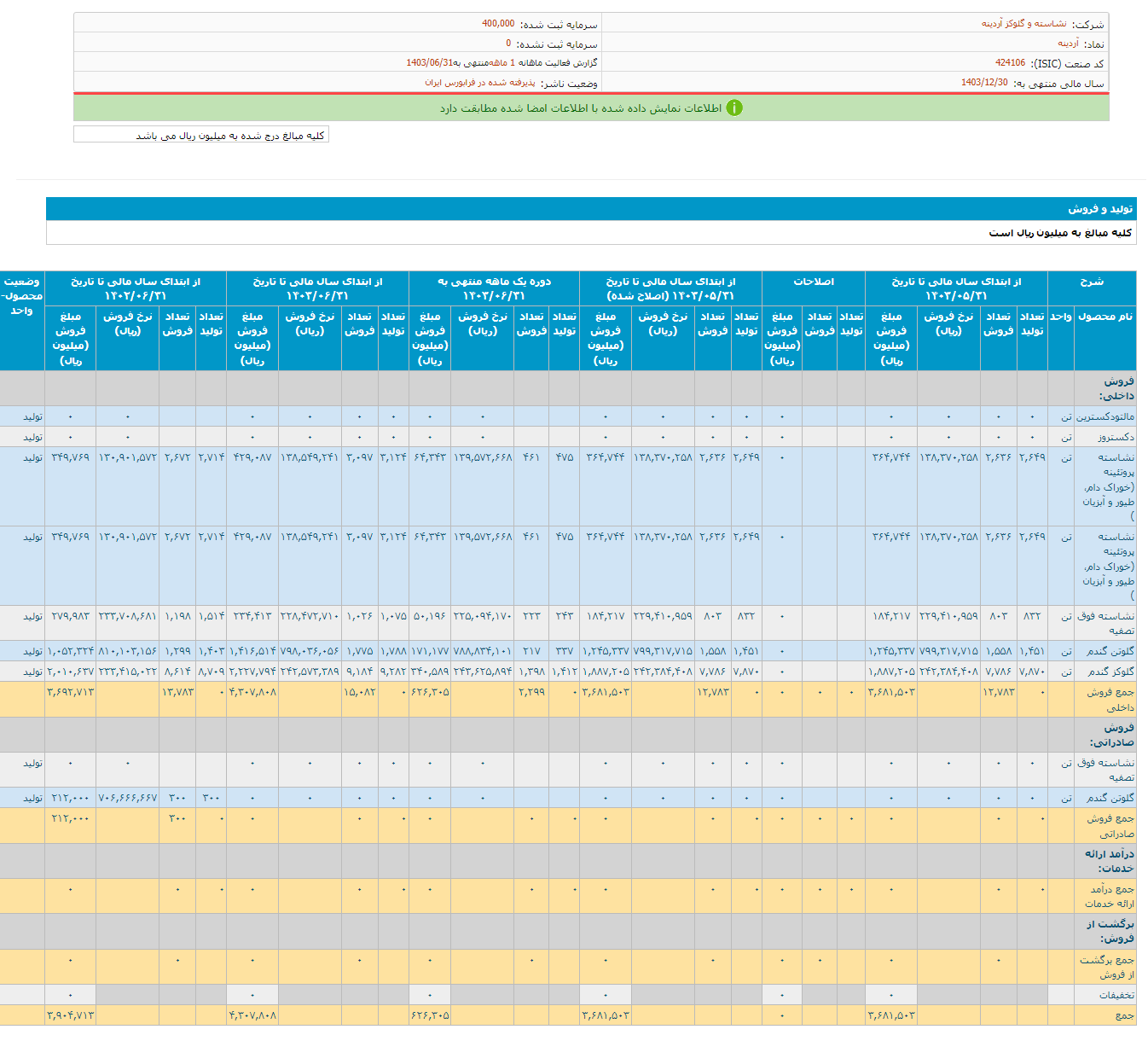Image resolution: width=1148 pixels, height=1041 pixels.
Task: Click the fiscal year end date 1403/12/30
Action: 984,83
